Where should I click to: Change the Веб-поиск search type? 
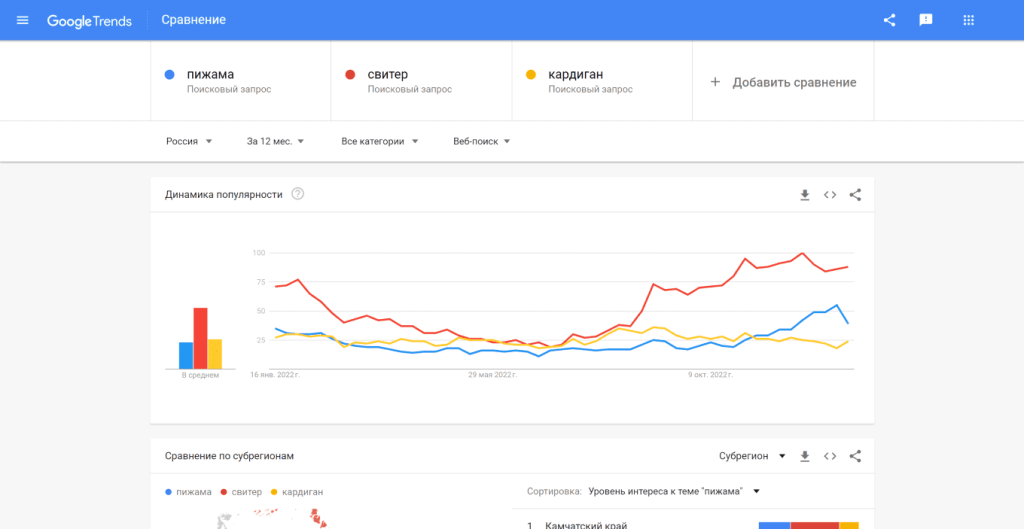pyautogui.click(x=481, y=141)
